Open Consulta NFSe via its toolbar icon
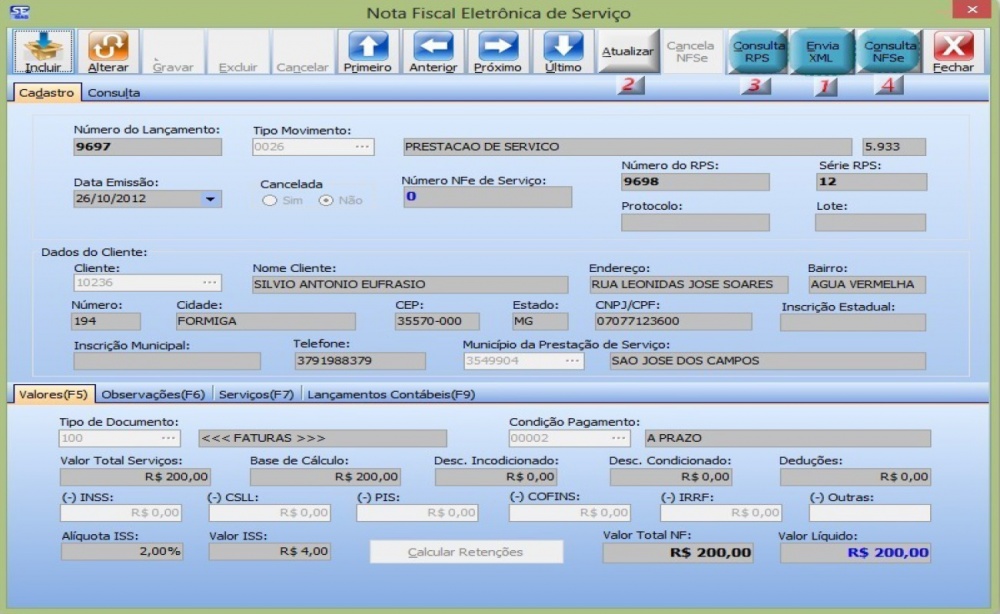1000x614 pixels. [x=890, y=52]
